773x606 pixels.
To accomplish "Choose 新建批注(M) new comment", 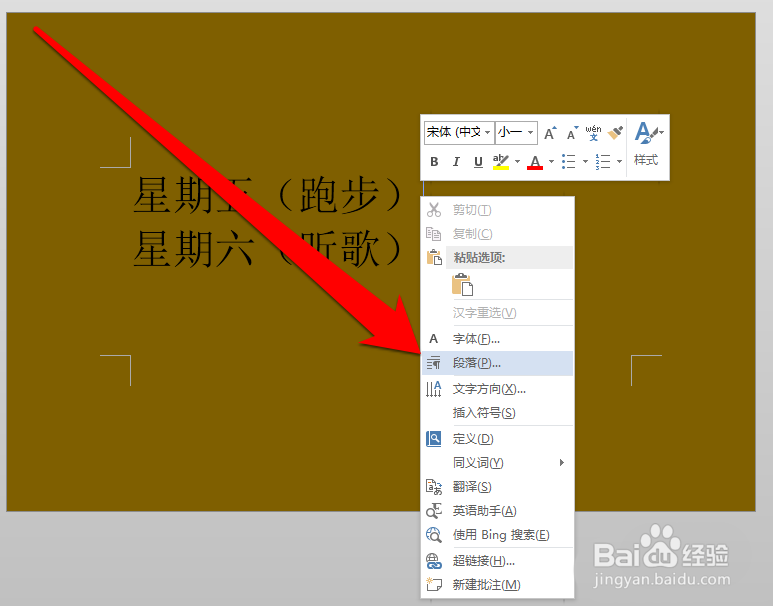I will tap(498, 585).
